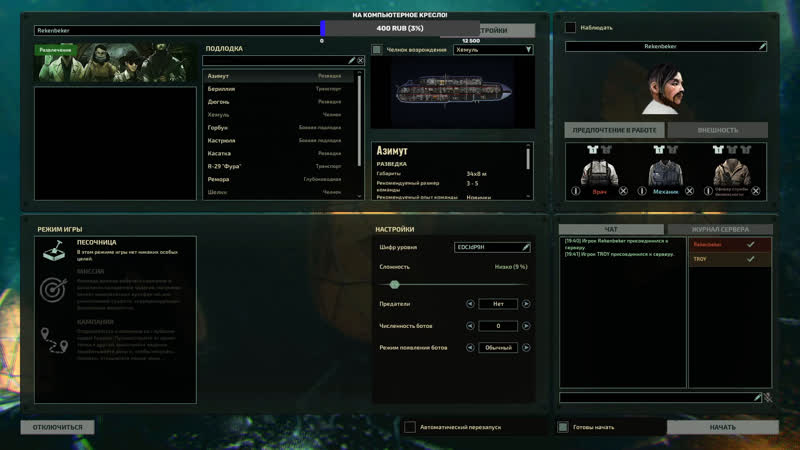This screenshot has height=450, width=800.
Task: Enable the Наблюдать spectate checkbox
Action: pyautogui.click(x=570, y=28)
